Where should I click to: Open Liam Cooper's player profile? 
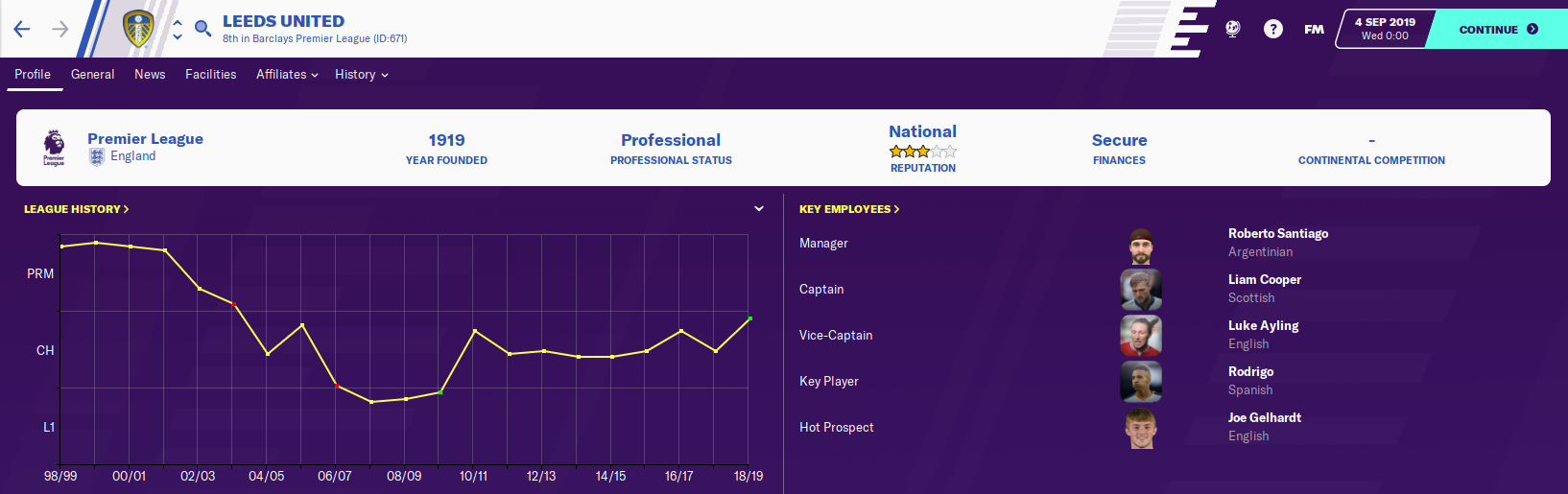click(x=1265, y=279)
